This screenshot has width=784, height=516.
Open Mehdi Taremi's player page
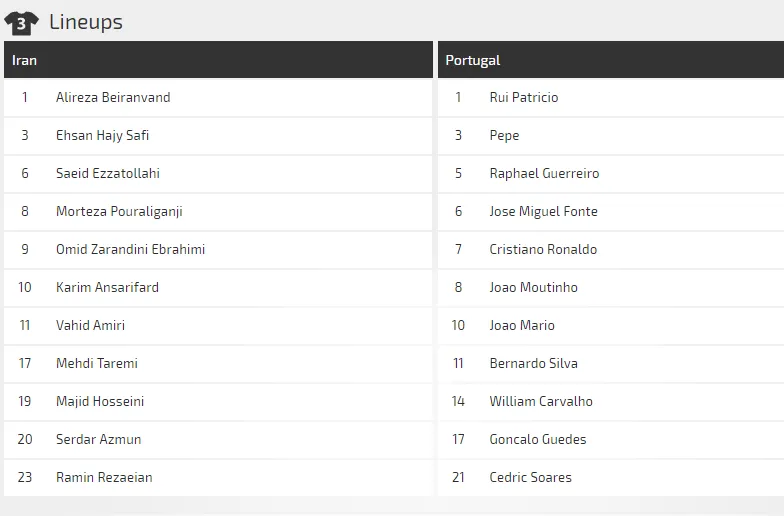pyautogui.click(x=97, y=363)
